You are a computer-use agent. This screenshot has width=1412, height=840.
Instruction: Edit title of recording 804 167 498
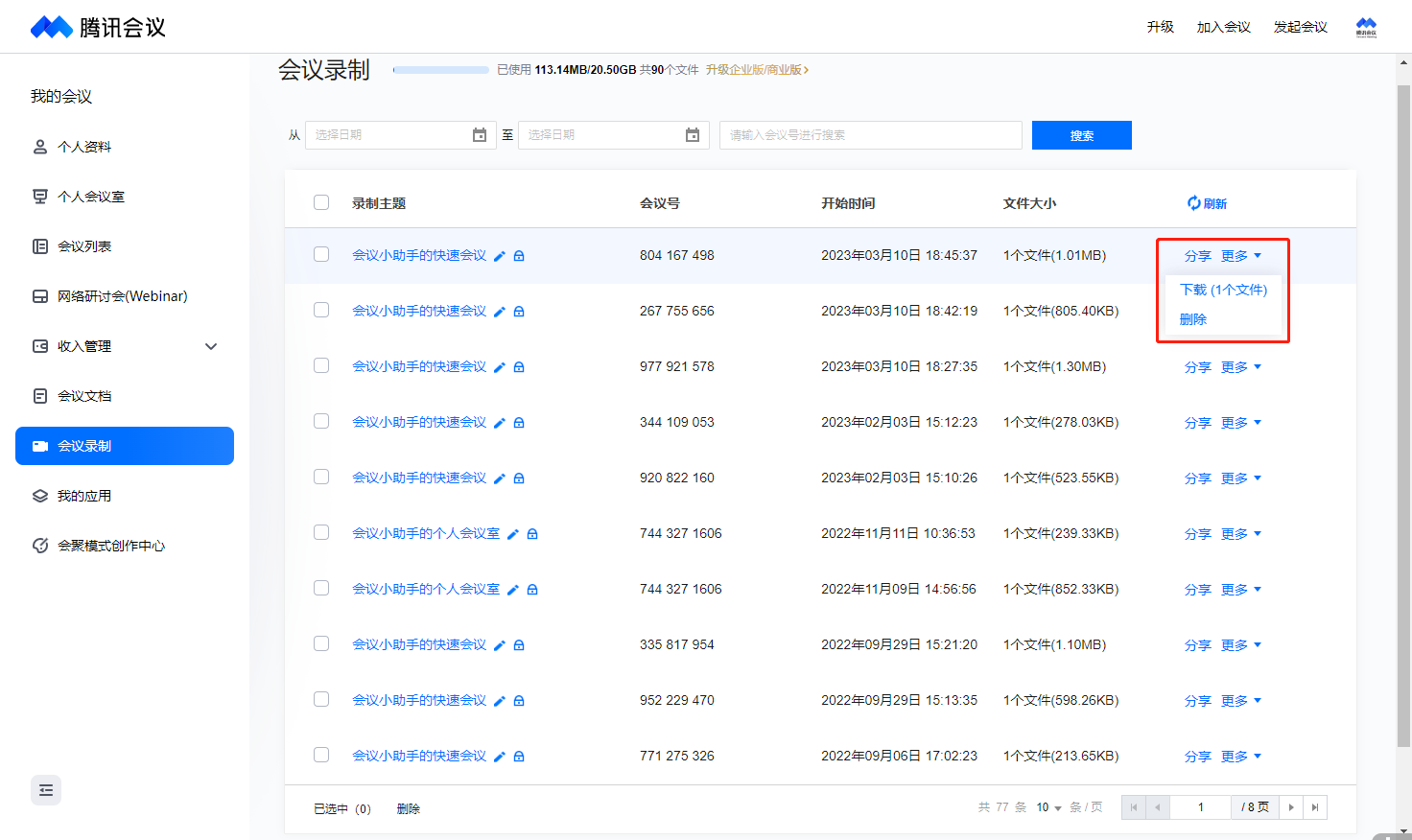click(499, 256)
